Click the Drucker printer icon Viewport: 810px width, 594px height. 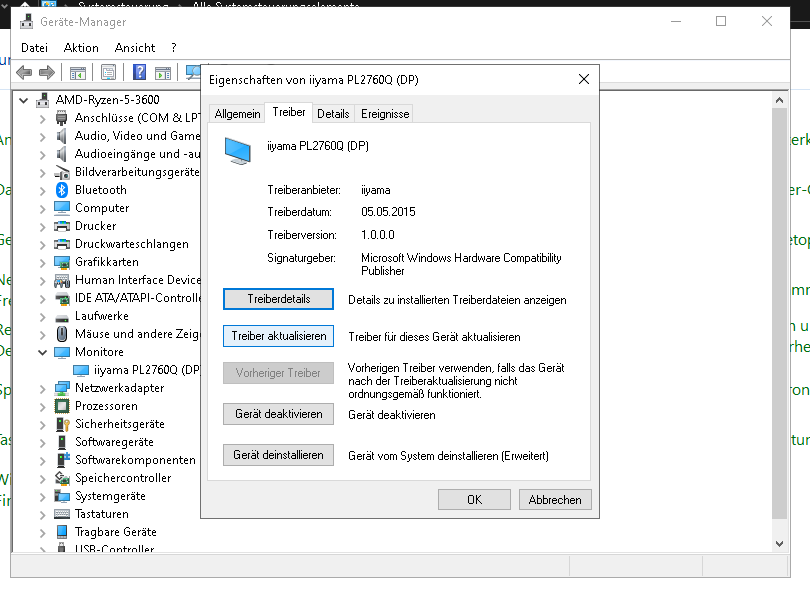(62, 226)
